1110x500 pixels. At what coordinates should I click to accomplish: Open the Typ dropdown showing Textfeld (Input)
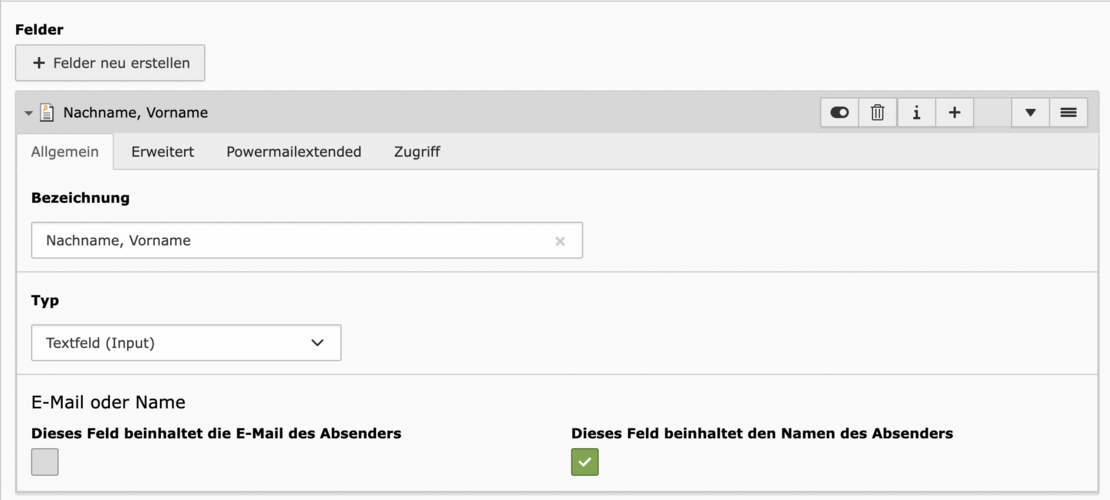pos(186,343)
